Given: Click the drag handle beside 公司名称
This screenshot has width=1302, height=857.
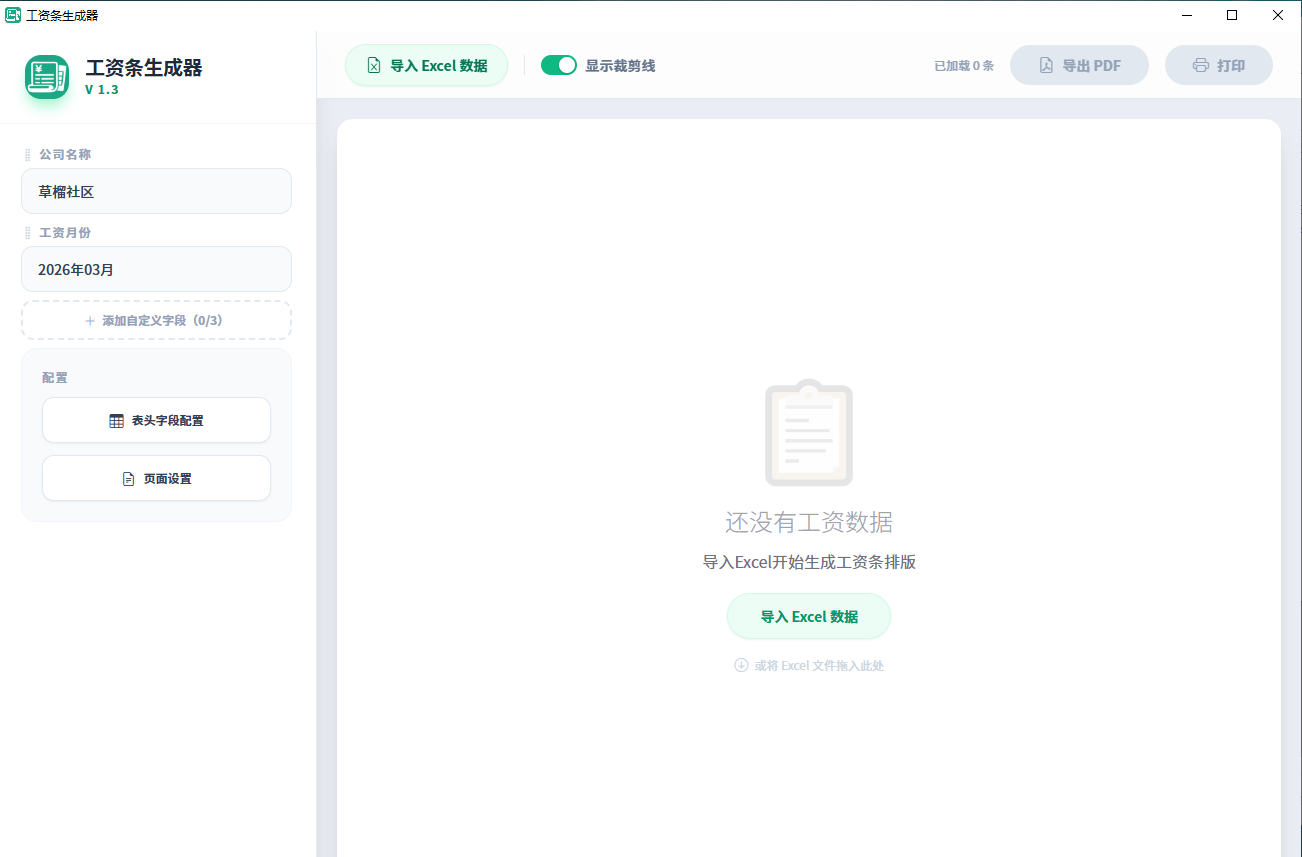Looking at the screenshot, I should (x=28, y=155).
